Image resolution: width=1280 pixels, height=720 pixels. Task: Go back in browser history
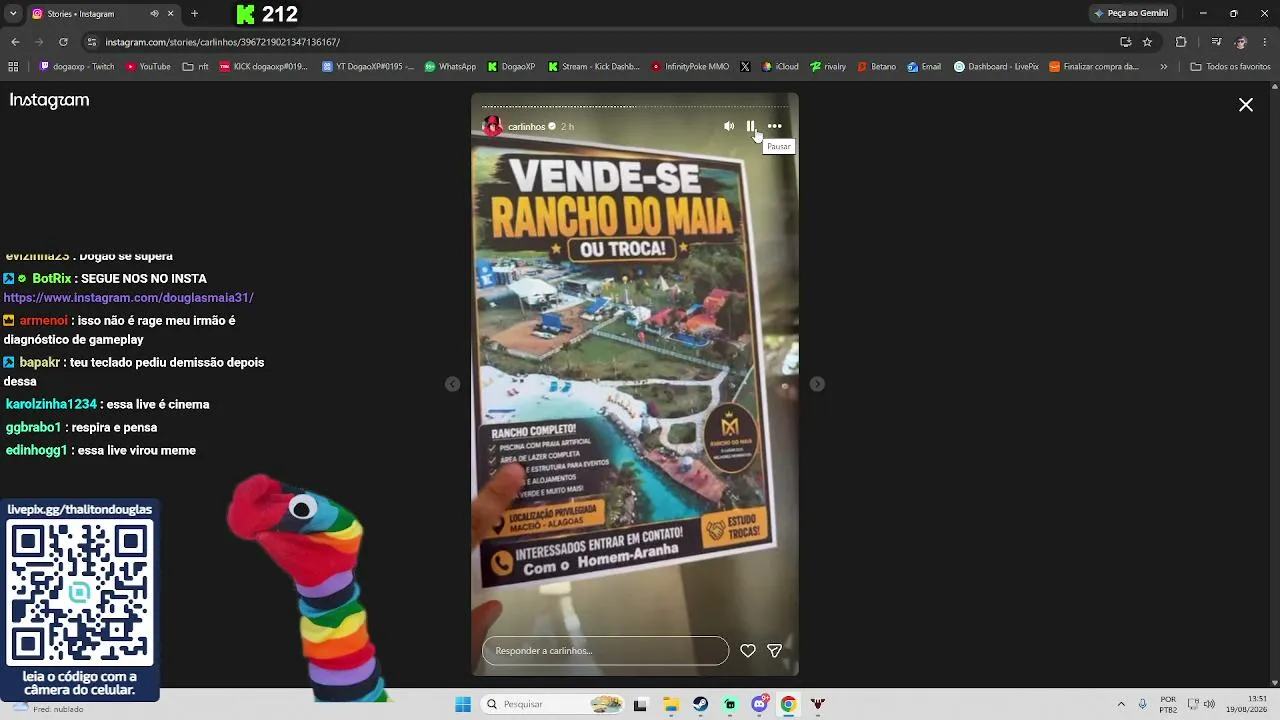[x=15, y=42]
